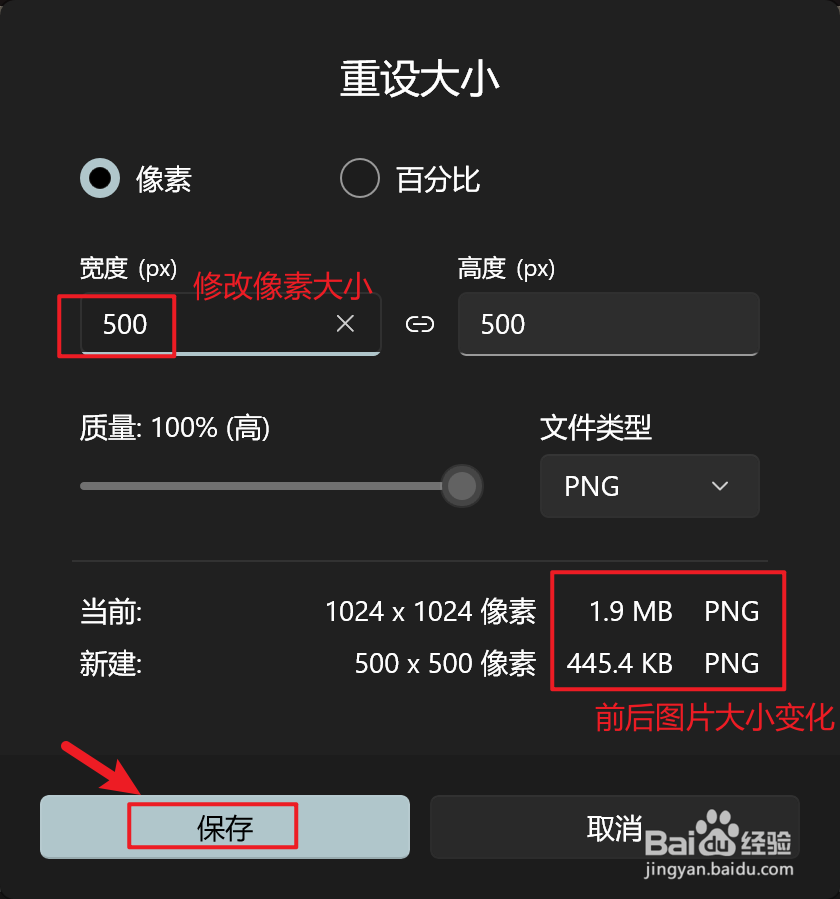Focus the 宽度 (px) input field

[x=230, y=324]
